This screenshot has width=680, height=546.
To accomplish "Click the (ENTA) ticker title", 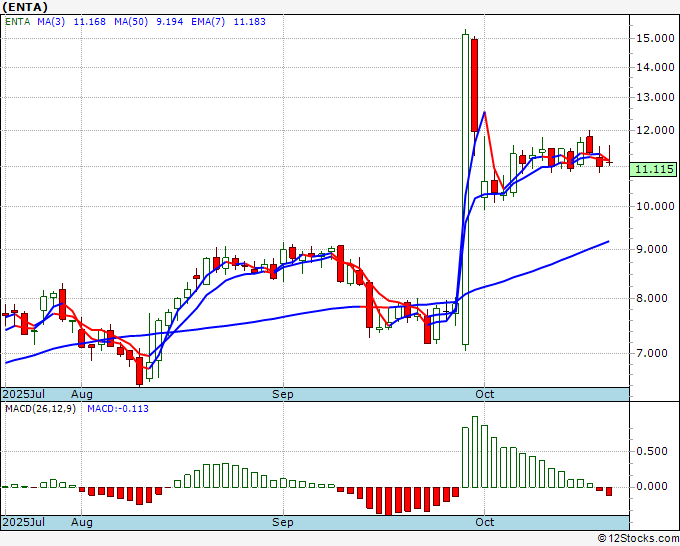I will pyautogui.click(x=25, y=7).
